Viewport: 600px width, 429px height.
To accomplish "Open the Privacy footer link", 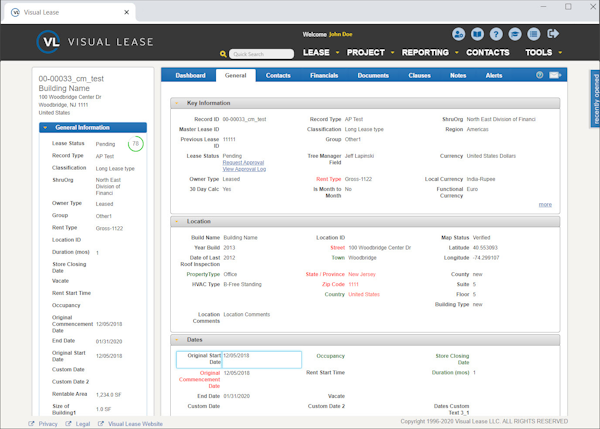I will tap(48, 424).
